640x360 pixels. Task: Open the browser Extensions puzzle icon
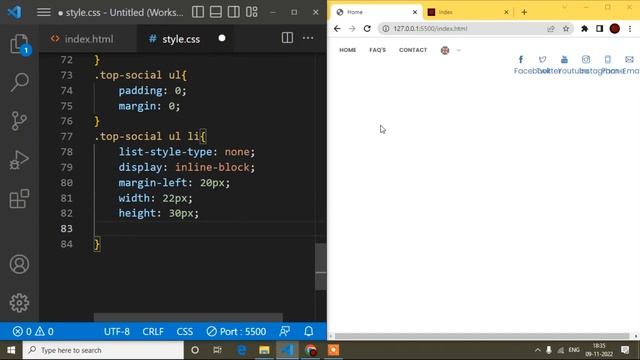tap(584, 29)
